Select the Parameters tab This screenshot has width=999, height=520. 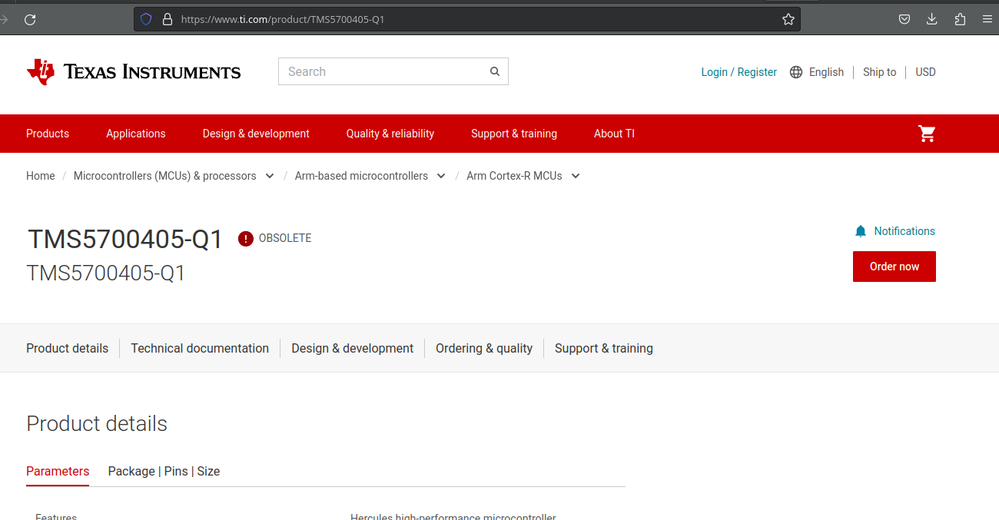point(57,472)
